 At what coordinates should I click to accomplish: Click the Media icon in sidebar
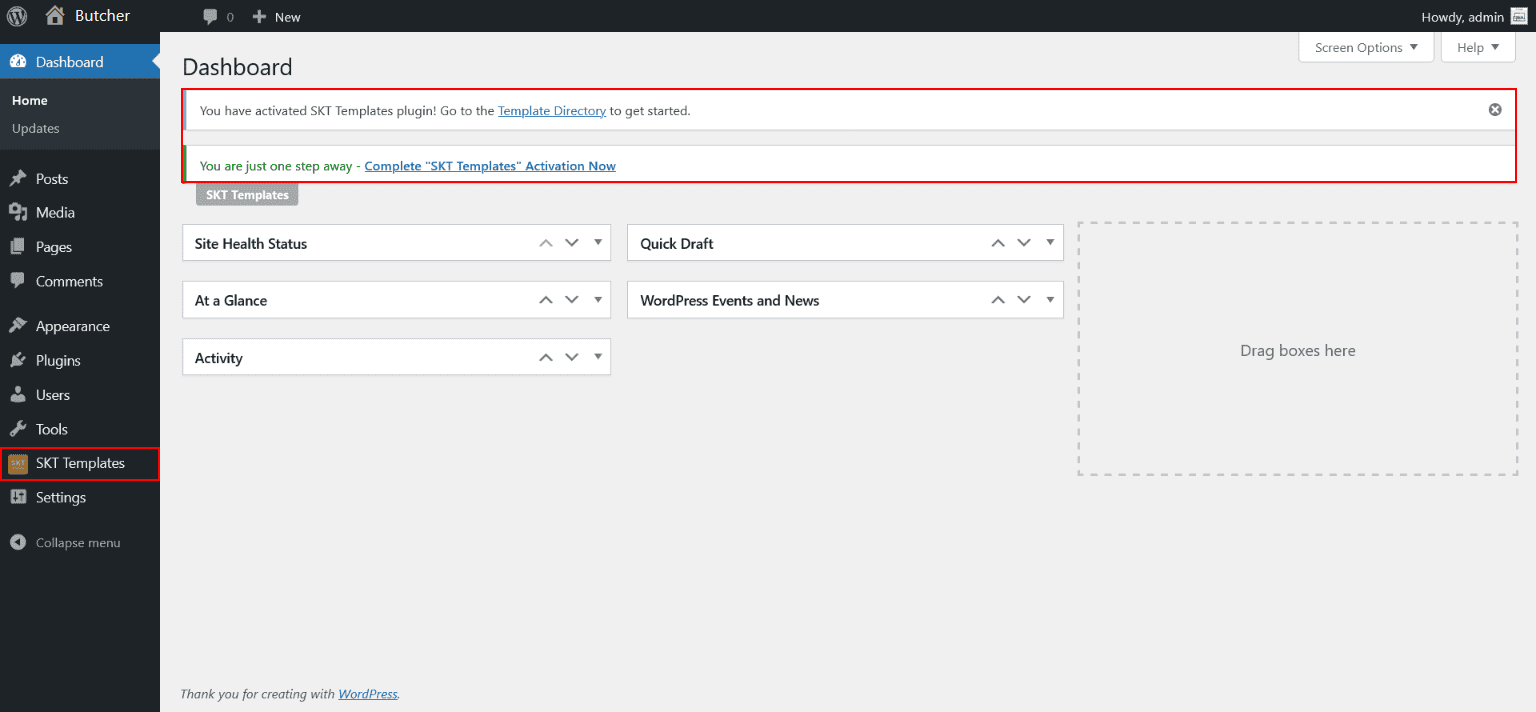coord(18,213)
